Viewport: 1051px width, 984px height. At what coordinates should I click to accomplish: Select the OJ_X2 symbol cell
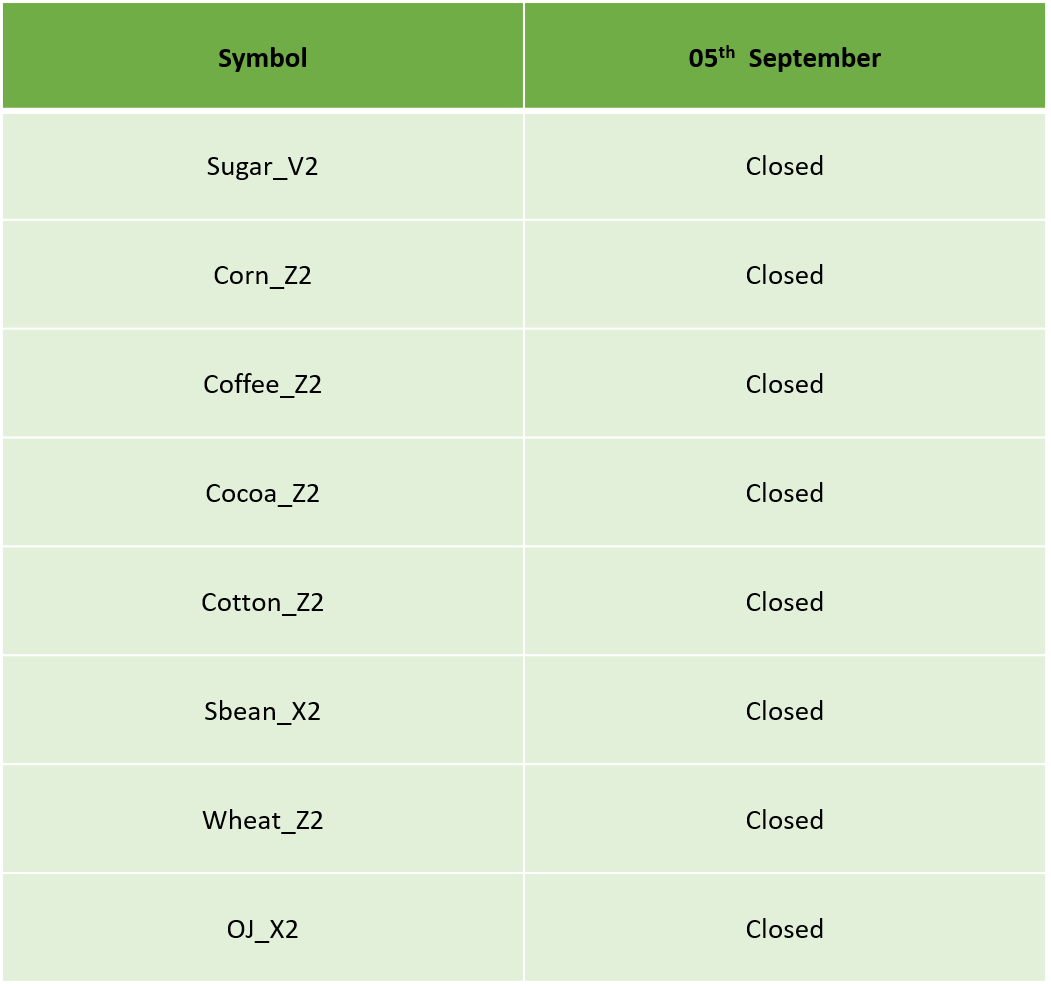[263, 929]
